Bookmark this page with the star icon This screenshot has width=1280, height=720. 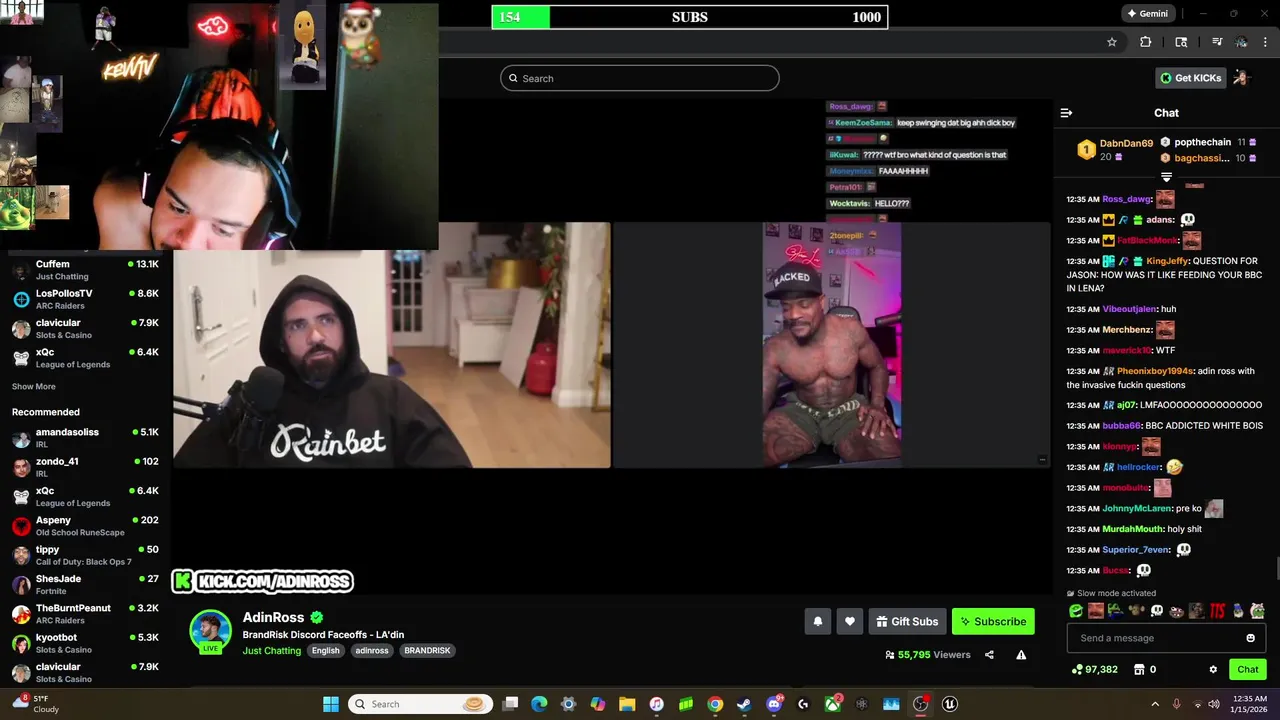(x=1111, y=42)
